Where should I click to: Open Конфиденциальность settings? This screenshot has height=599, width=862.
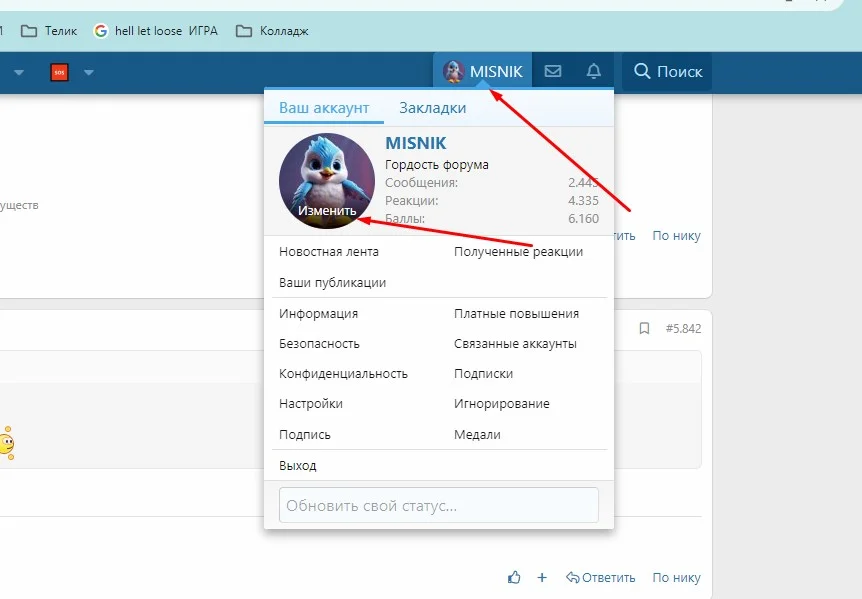tap(343, 374)
